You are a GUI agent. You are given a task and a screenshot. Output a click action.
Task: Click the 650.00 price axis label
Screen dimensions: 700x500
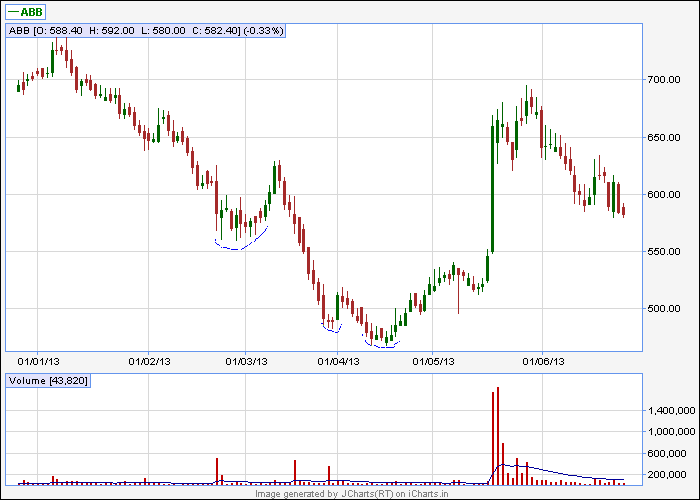tap(664, 138)
